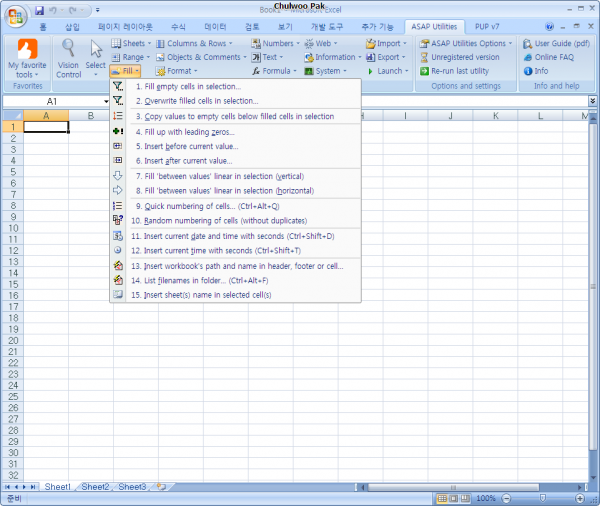Switch to Page Break Preview icon
The width and height of the screenshot is (600, 506).
465,498
